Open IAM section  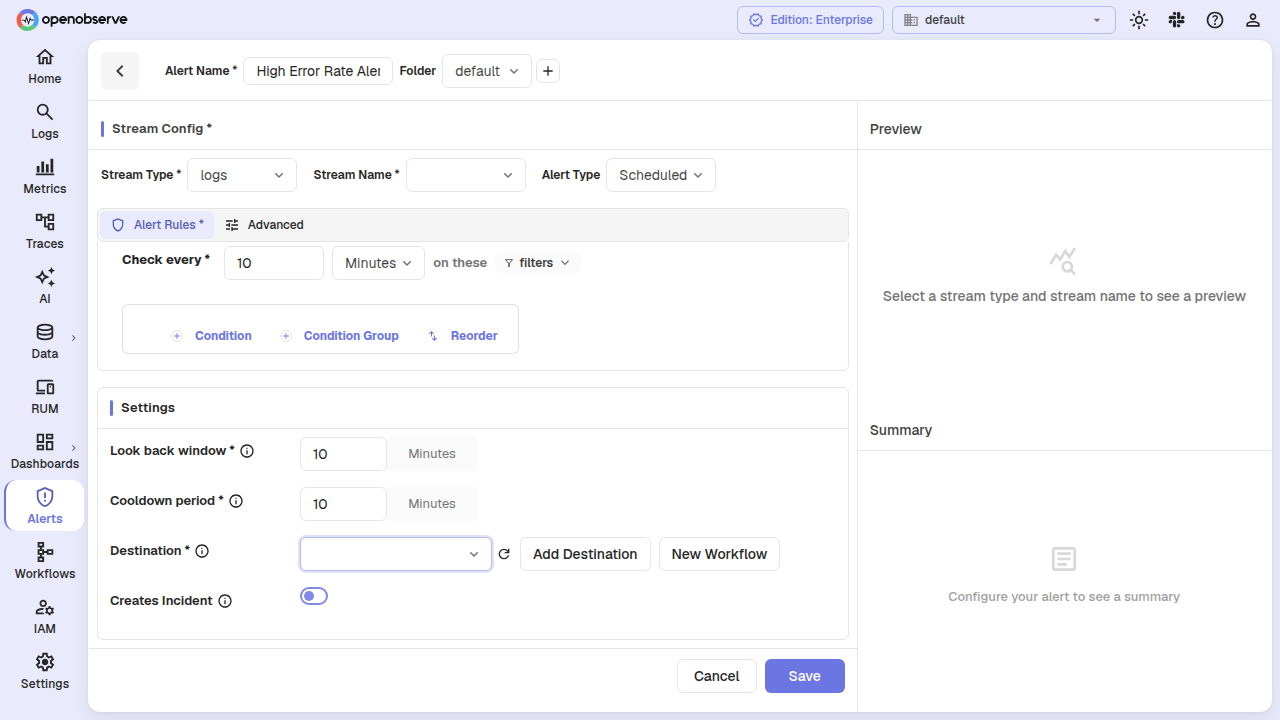44,616
